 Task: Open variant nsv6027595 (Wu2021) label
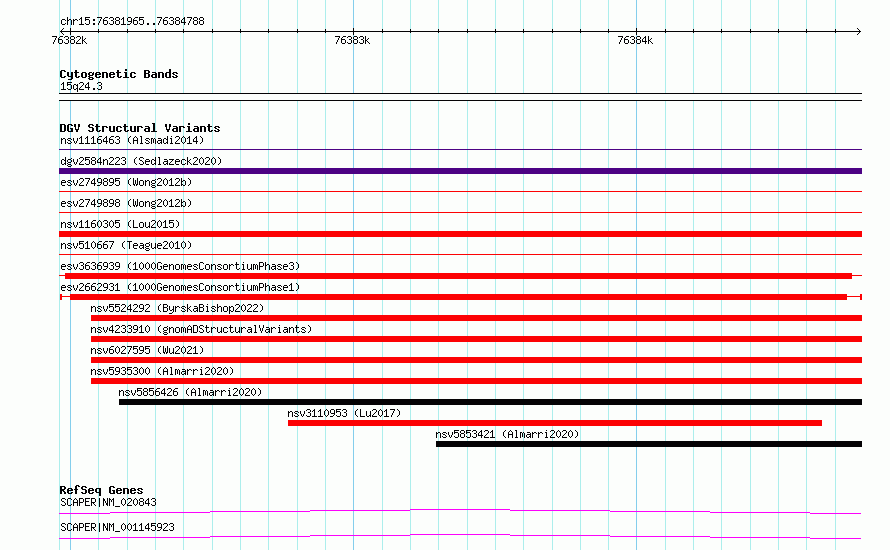tap(147, 350)
